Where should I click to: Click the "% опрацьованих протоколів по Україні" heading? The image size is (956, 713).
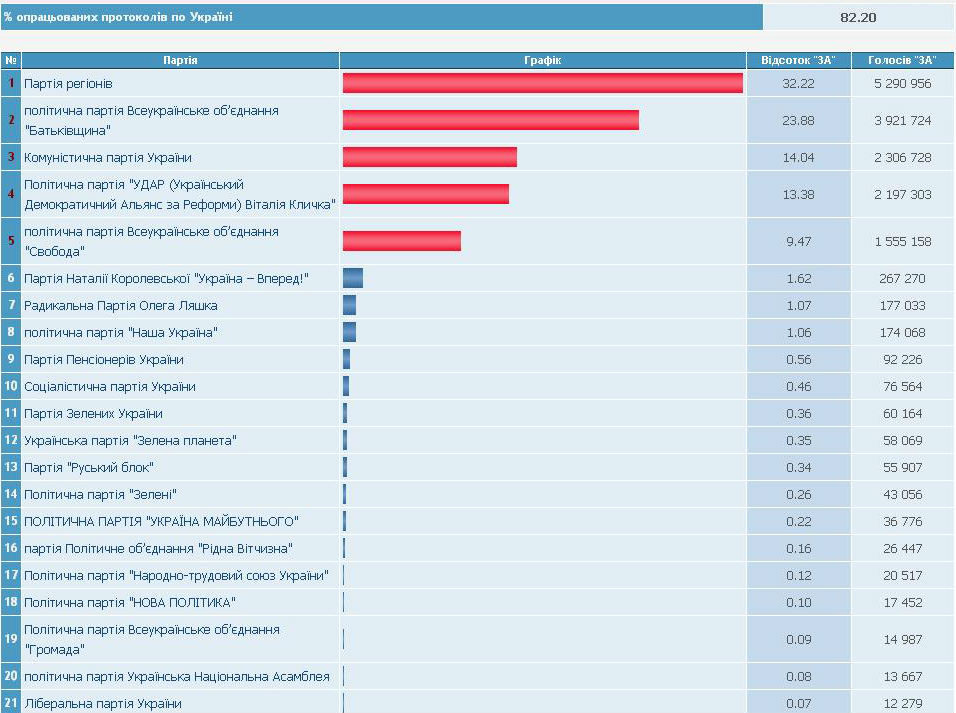click(x=118, y=17)
